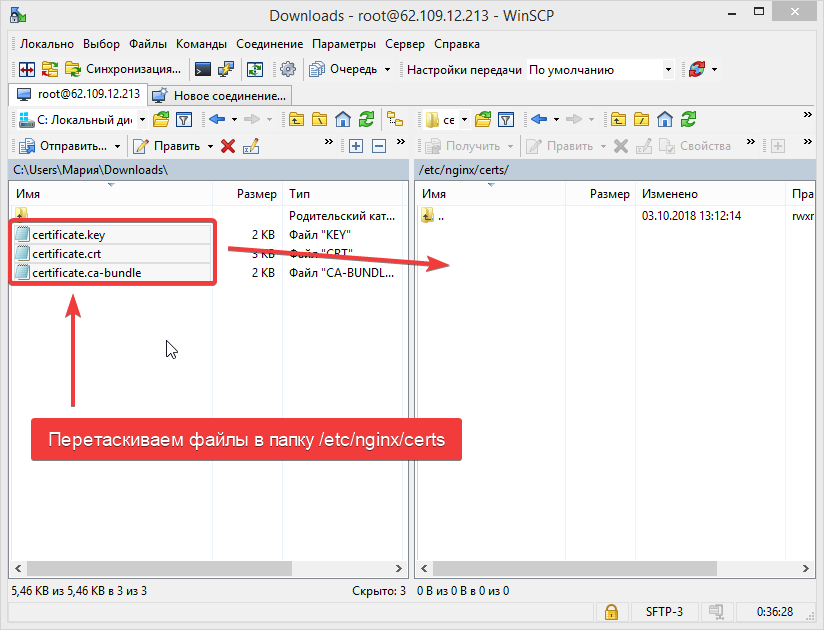824x630 pixels.
Task: Expand the local Править dropdown arrow
Action: (x=210, y=146)
